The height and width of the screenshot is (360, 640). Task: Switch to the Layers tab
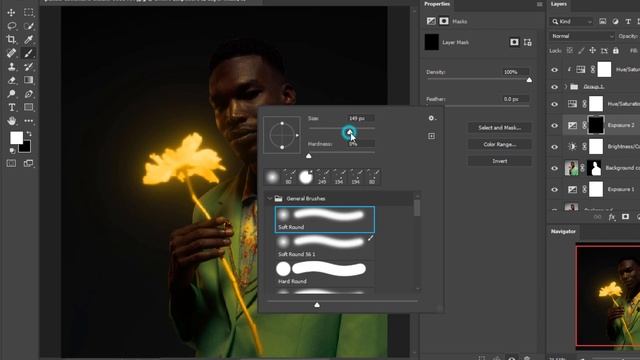(559, 4)
